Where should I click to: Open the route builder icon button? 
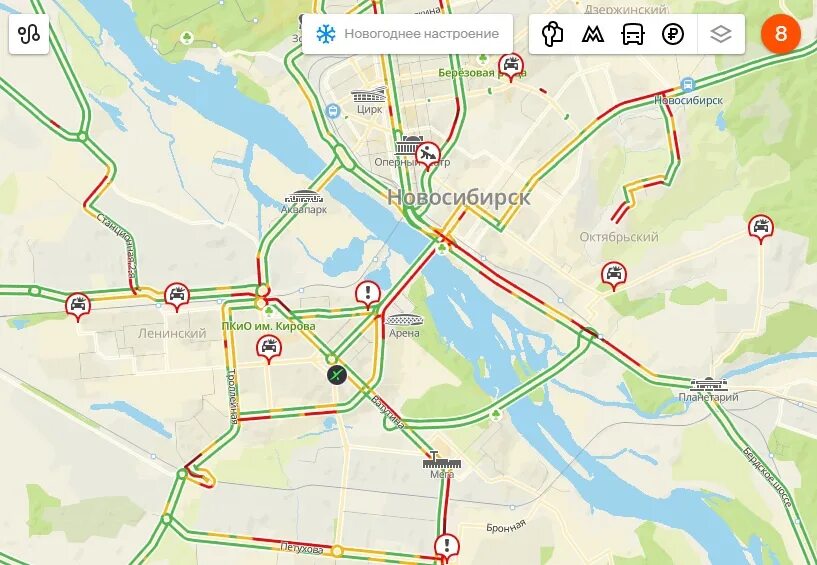pyautogui.click(x=29, y=34)
